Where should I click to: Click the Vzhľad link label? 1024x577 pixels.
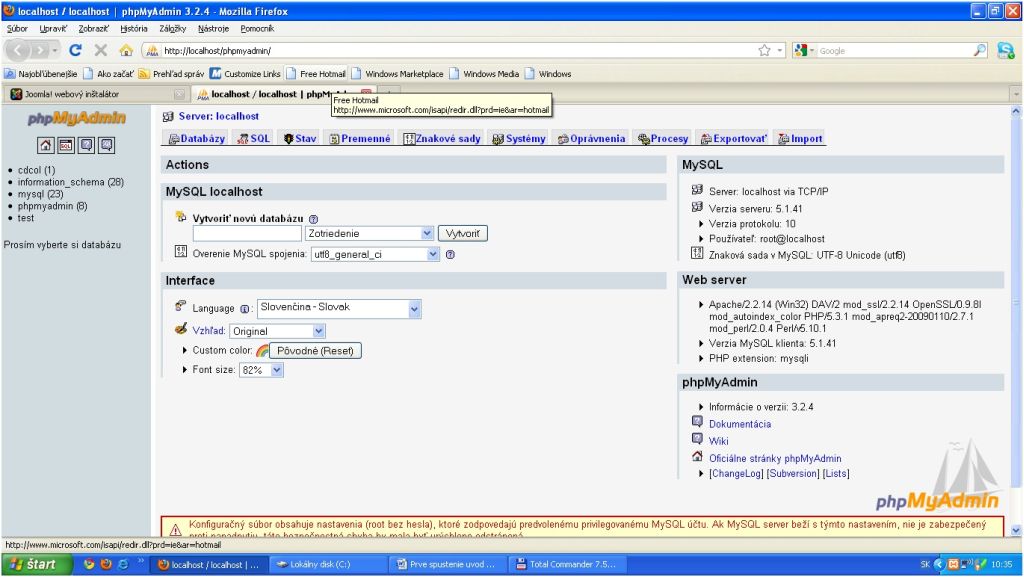pyautogui.click(x=208, y=331)
